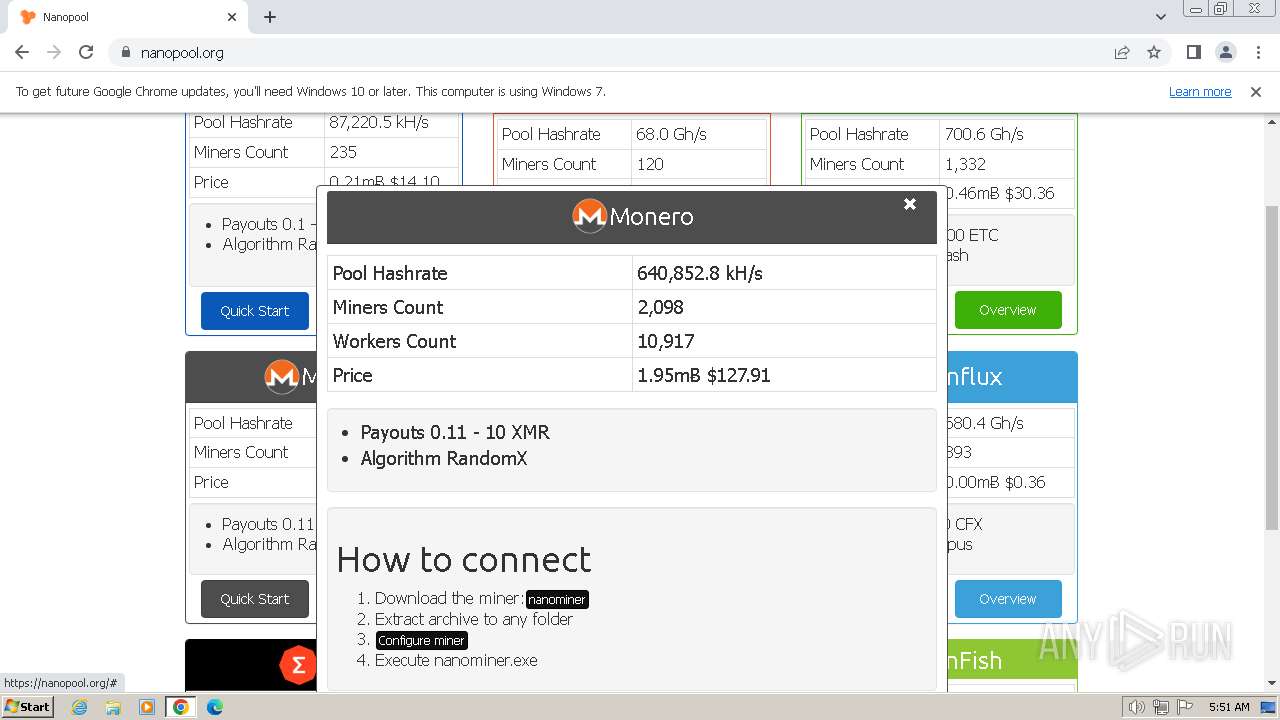Click the dark Quick Start button
The height and width of the screenshot is (720, 1280).
point(255,599)
